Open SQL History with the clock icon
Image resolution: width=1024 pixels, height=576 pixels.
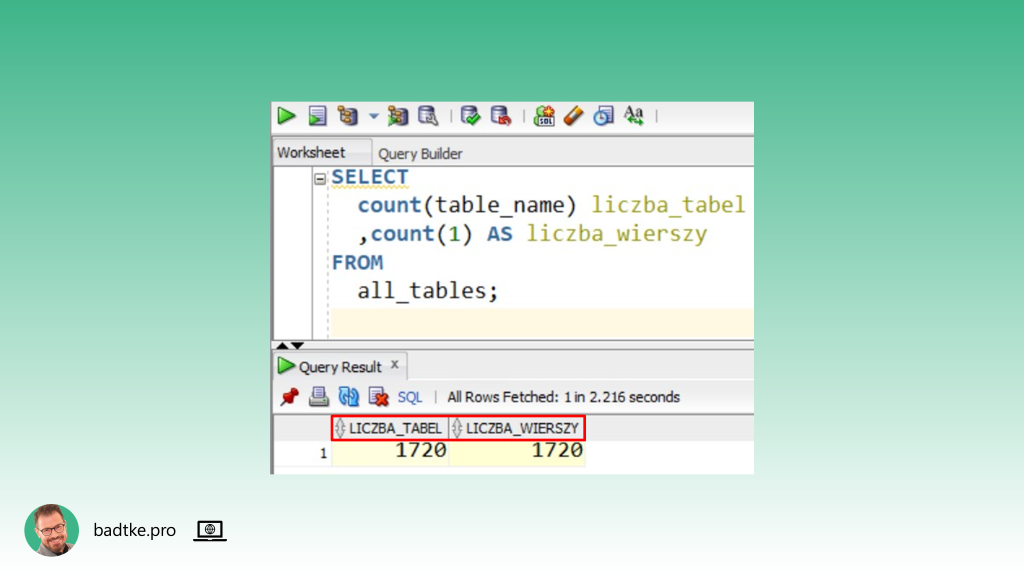click(603, 116)
